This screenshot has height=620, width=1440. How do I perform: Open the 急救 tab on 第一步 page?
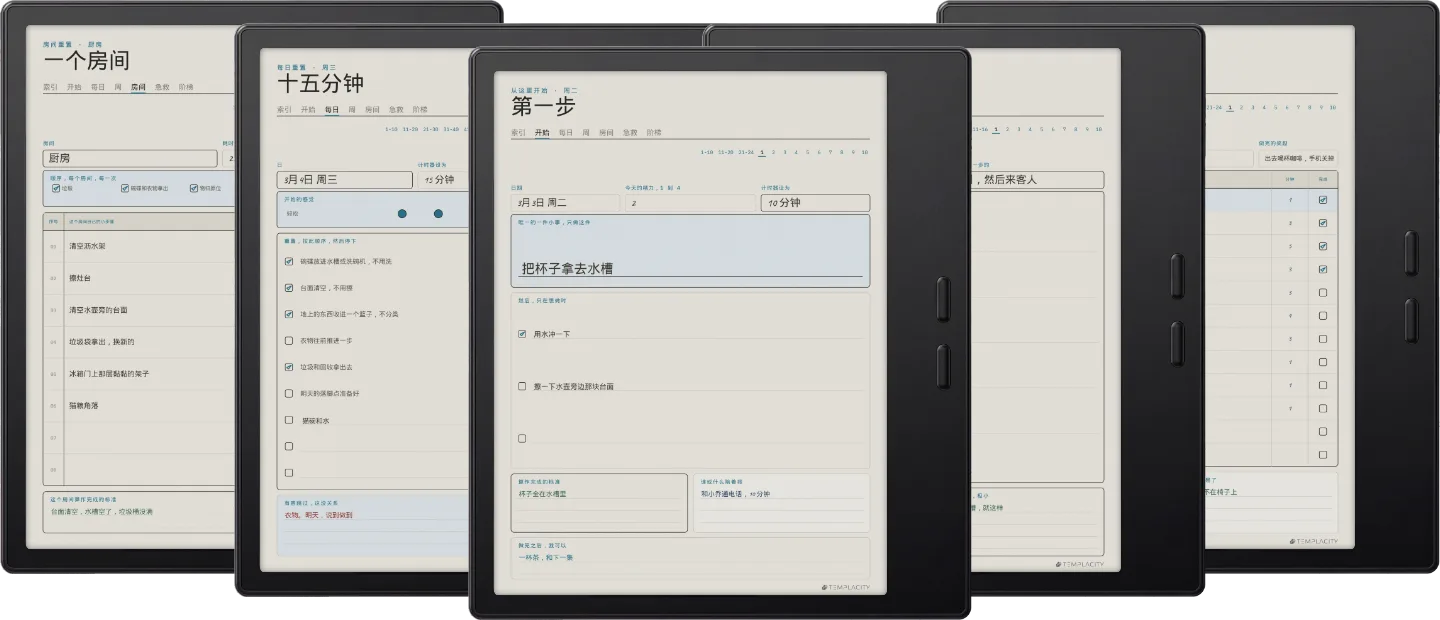(x=630, y=132)
